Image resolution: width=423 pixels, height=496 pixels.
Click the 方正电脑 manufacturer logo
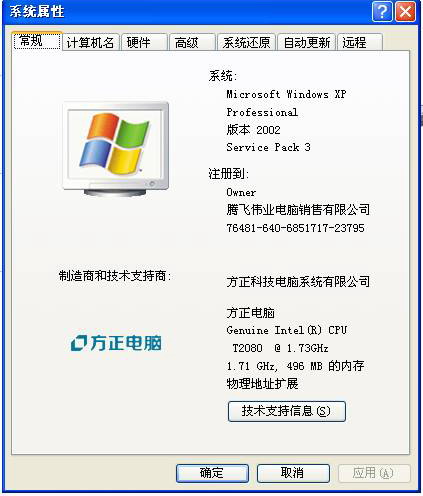(116, 343)
